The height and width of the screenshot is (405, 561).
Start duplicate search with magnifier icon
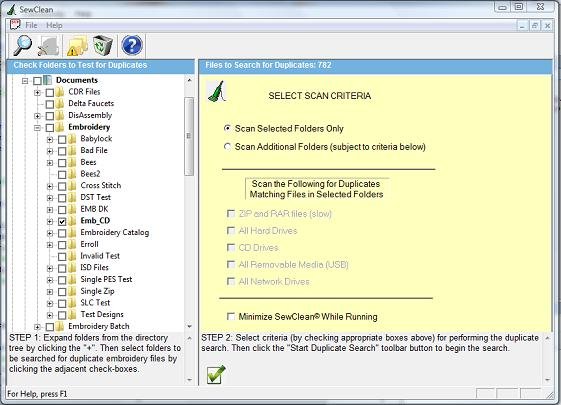[22, 45]
